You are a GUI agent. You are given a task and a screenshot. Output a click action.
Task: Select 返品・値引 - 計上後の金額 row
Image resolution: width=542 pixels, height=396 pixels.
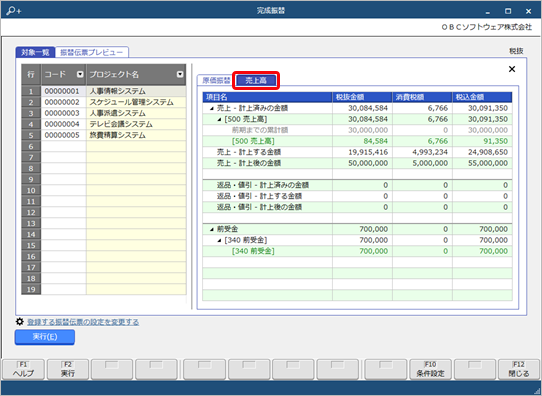pos(357,207)
